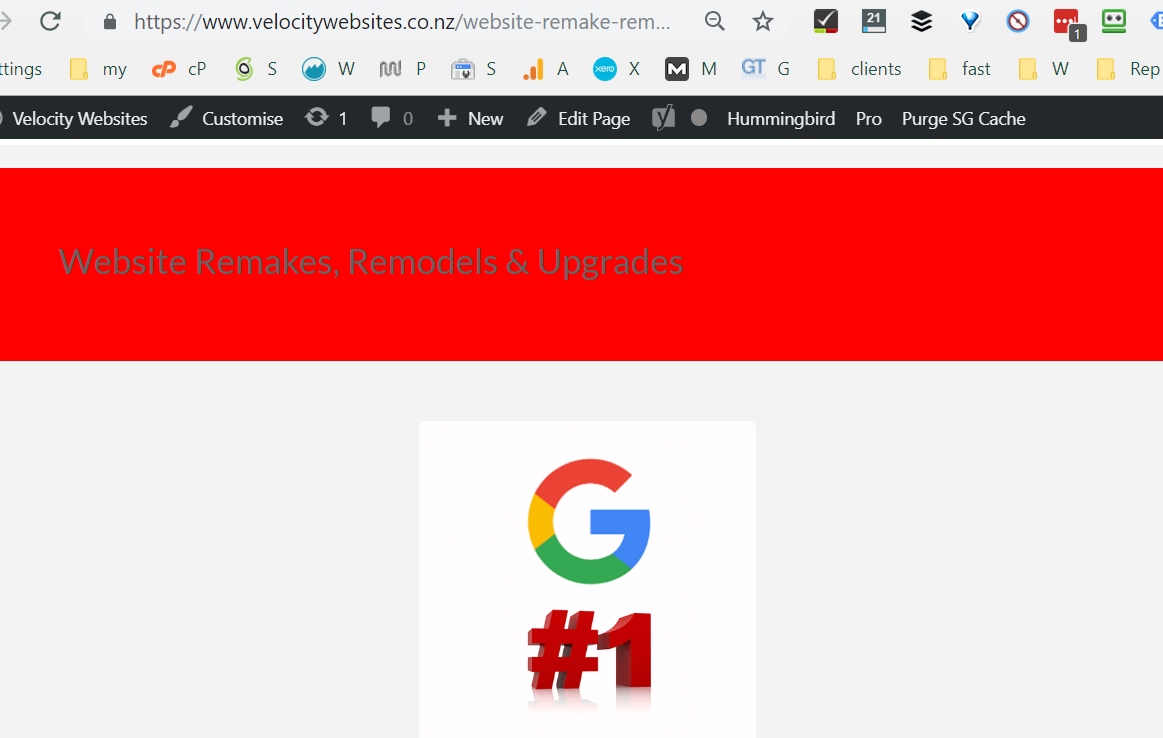Open the LastPass extension with badge 1

[1067, 23]
